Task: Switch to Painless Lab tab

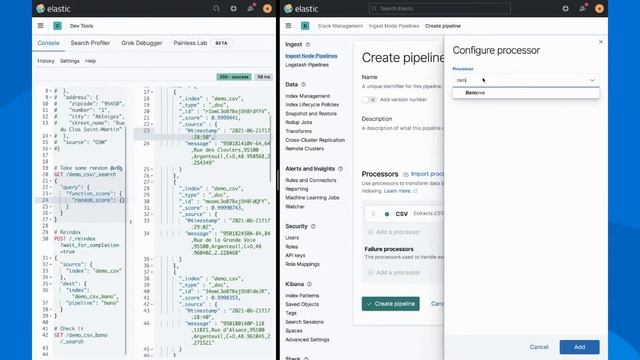Action: (190, 43)
